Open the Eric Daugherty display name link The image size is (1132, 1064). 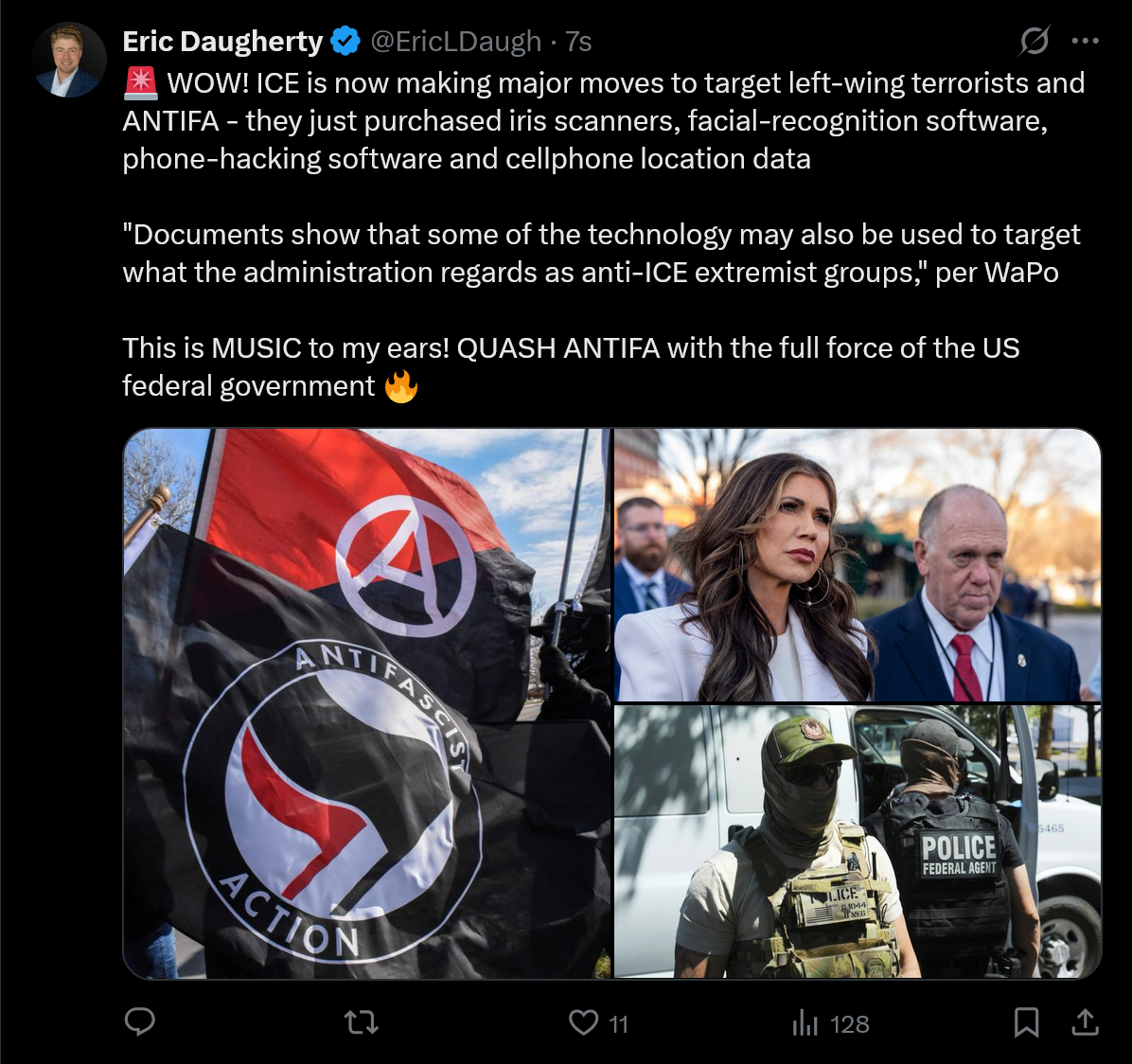[222, 41]
